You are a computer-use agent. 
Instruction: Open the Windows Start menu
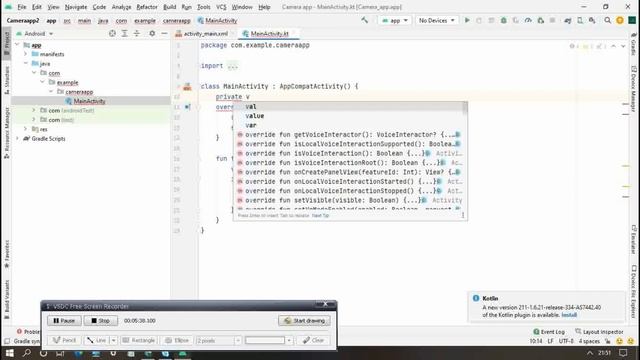[9, 353]
